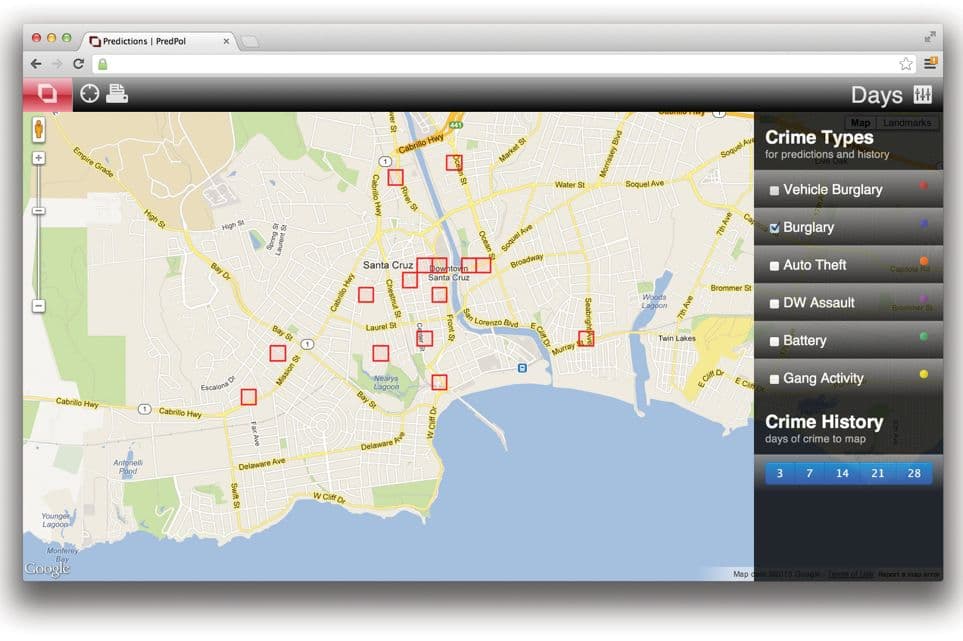Click the Twin Lakes map label
963x641 pixels.
click(x=677, y=338)
